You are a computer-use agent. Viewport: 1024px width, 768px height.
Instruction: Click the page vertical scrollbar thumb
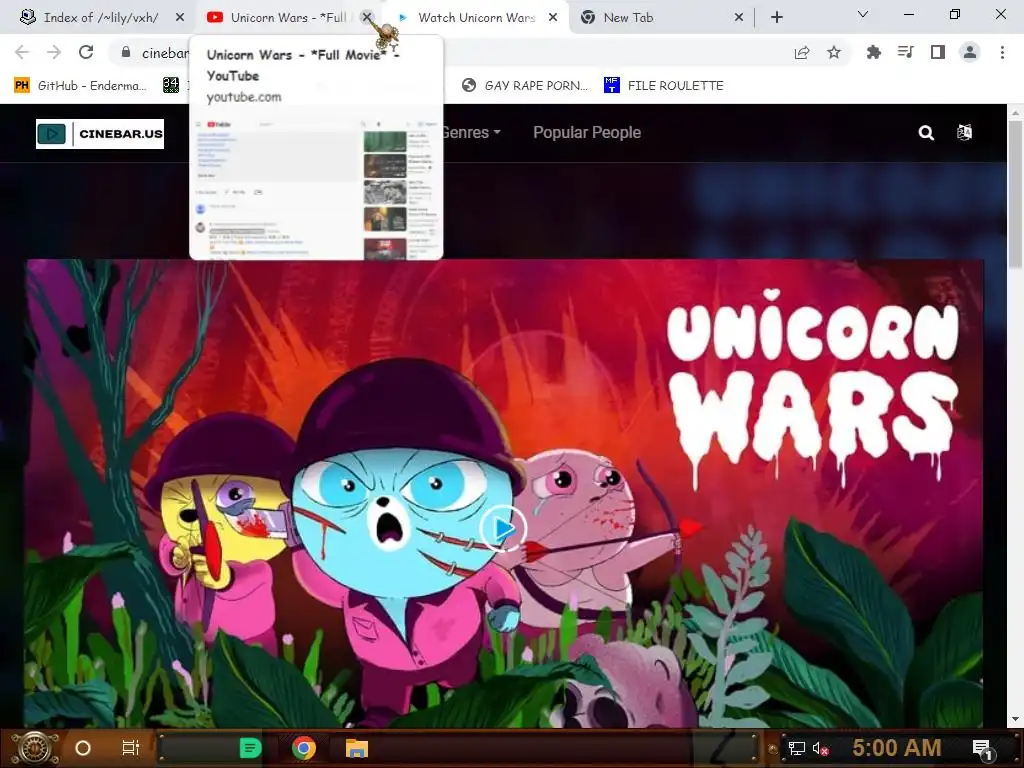pyautogui.click(x=1014, y=195)
